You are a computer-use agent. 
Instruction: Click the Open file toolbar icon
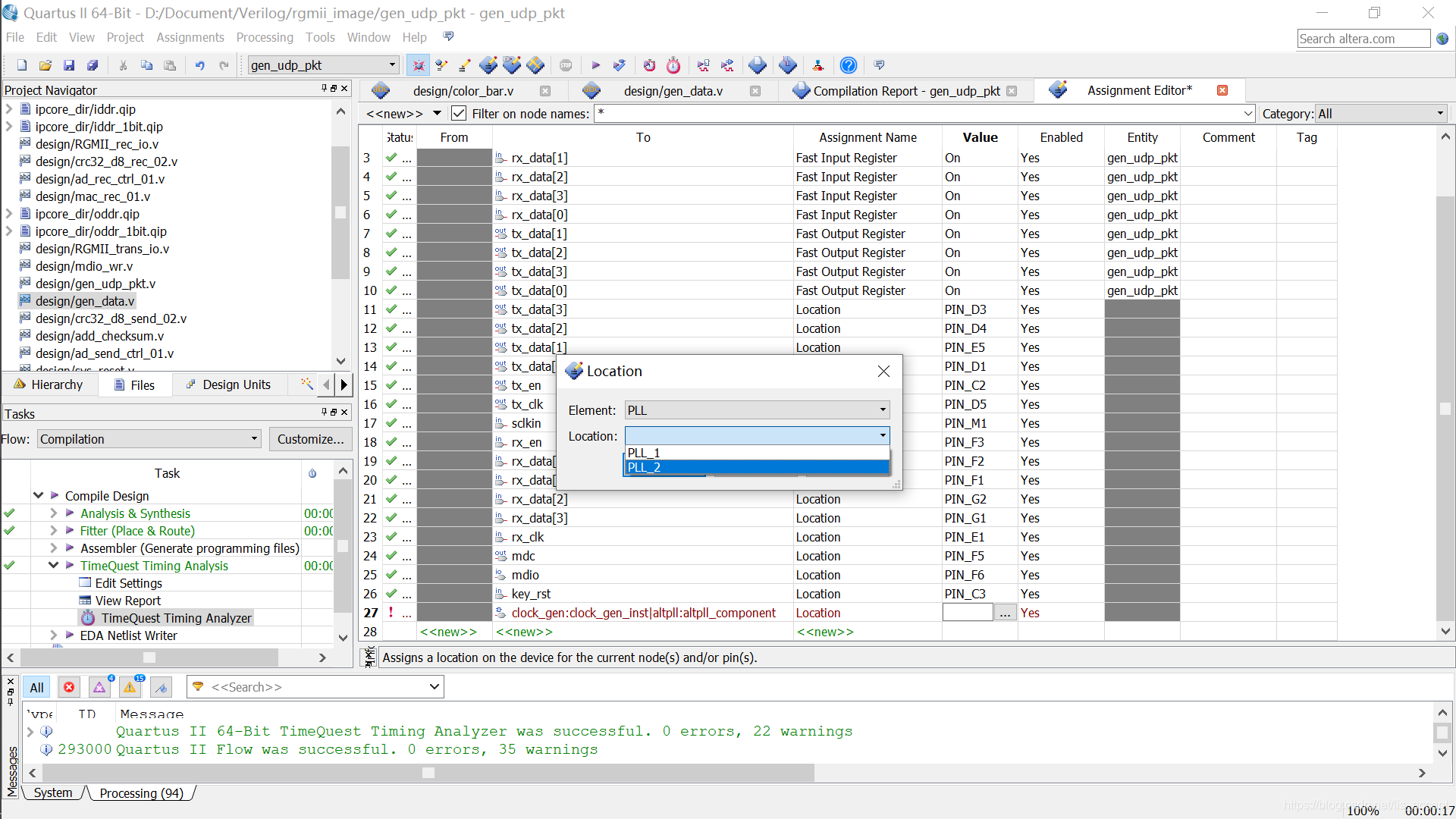(45, 65)
